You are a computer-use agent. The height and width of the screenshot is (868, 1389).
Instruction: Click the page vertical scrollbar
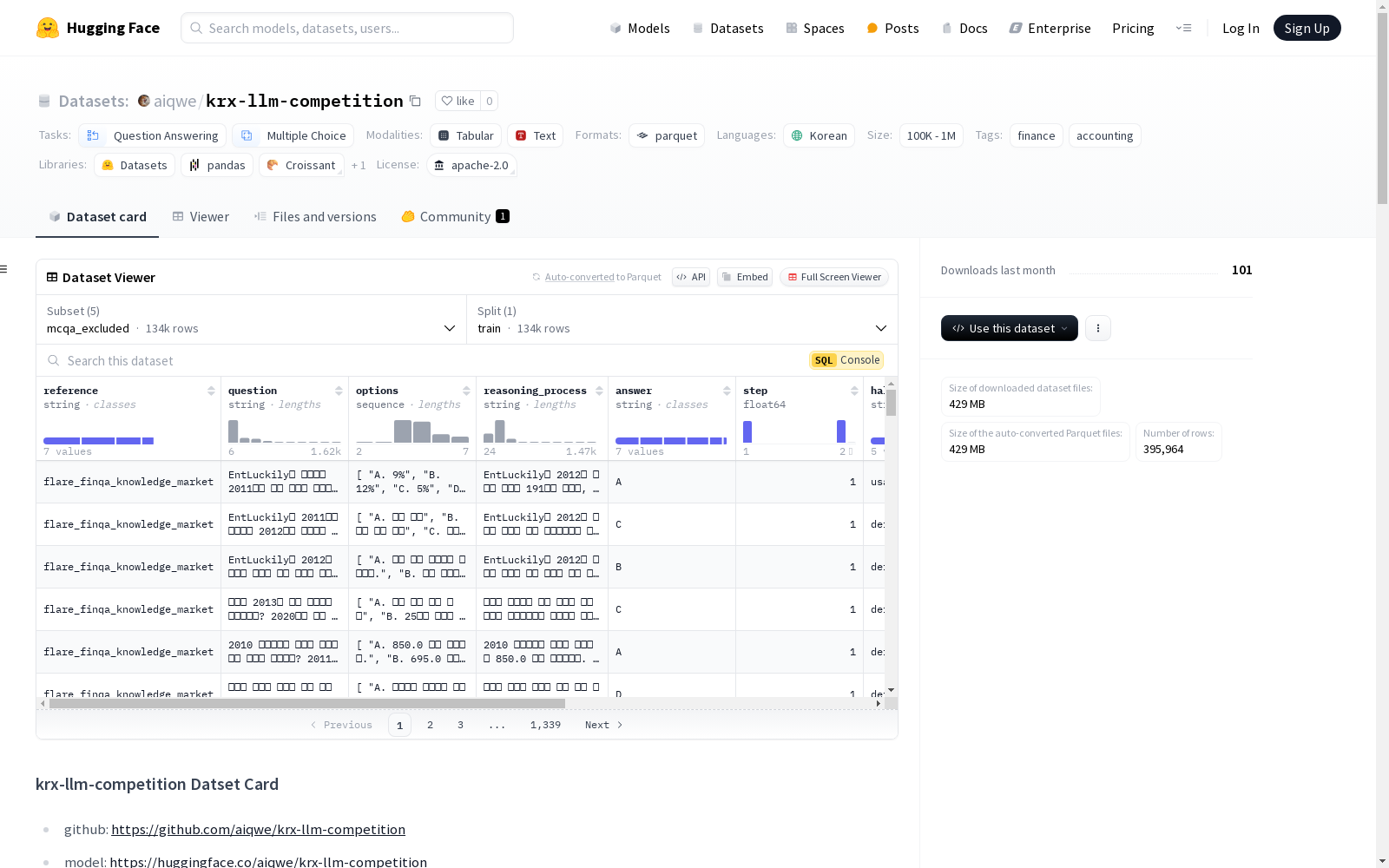[1382, 108]
